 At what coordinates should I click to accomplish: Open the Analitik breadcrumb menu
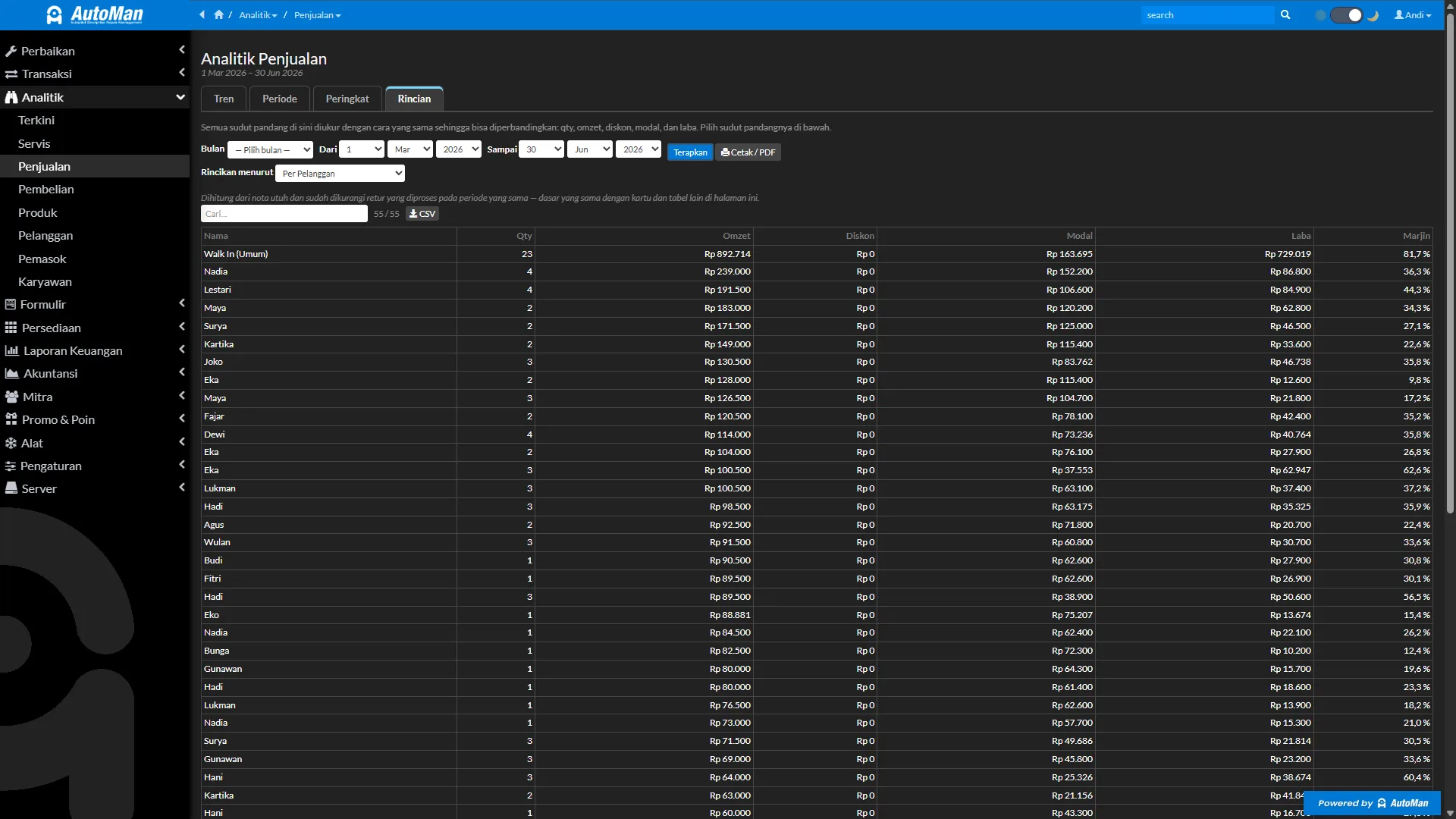coord(258,15)
